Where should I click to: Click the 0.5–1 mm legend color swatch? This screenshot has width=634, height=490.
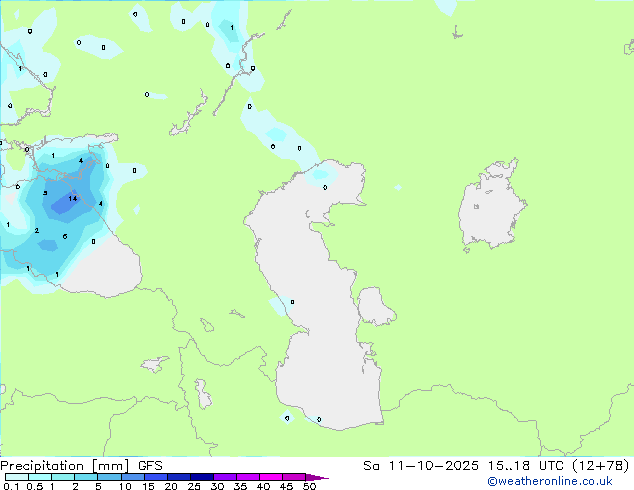pos(40,477)
